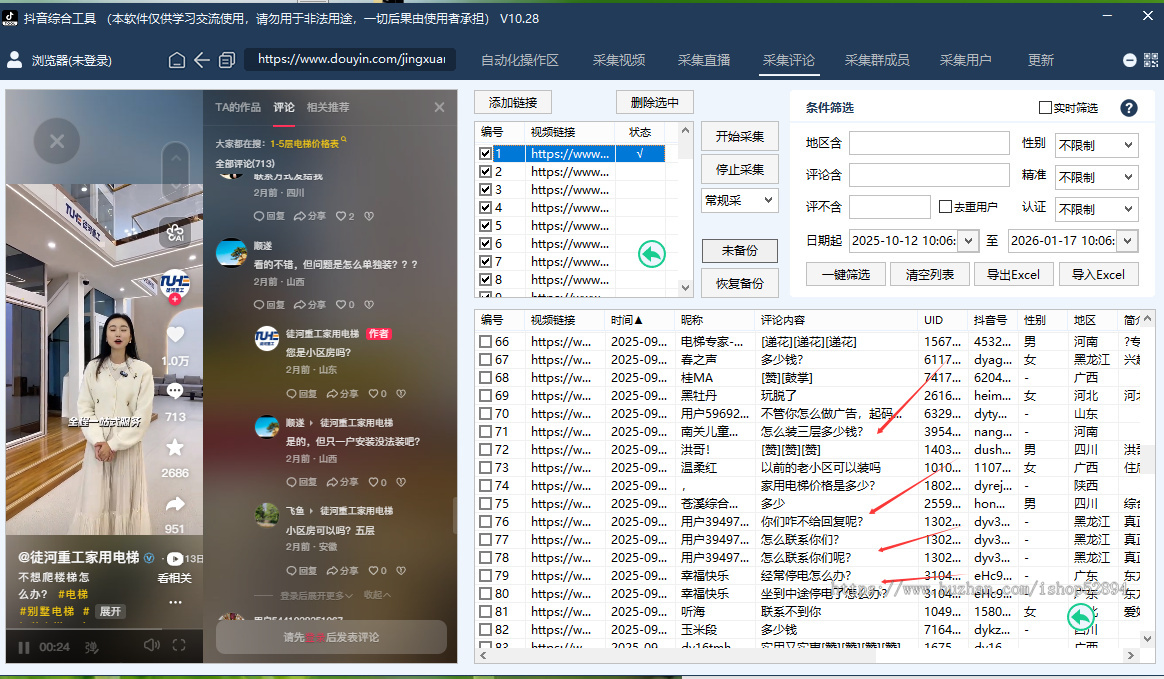The image size is (1164, 679).
Task: Click the 评论含 input field
Action: [x=929, y=174]
